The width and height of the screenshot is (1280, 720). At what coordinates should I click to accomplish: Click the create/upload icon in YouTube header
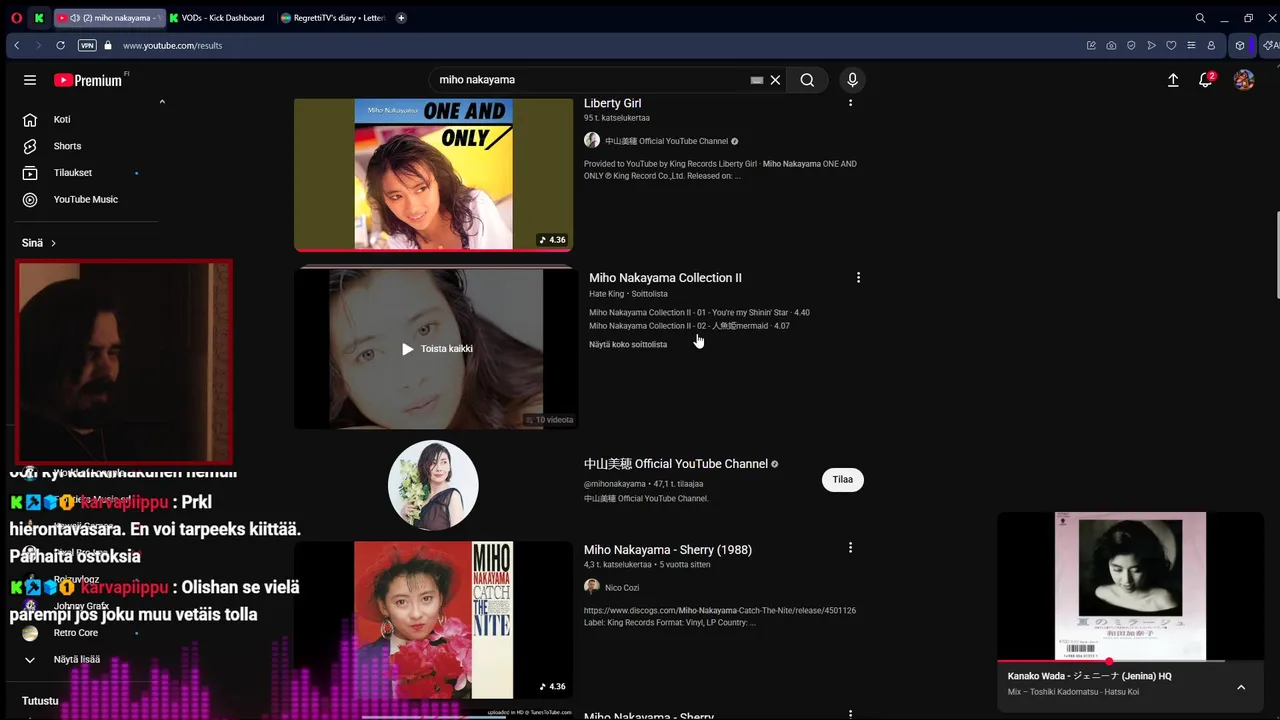tap(1173, 80)
